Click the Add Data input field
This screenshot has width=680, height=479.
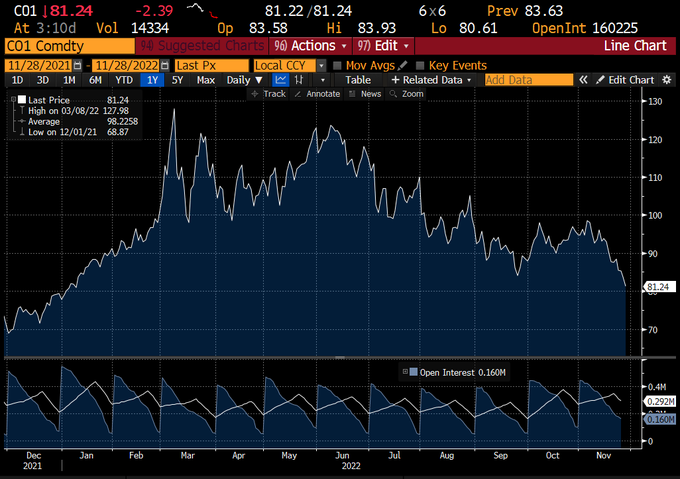pos(529,80)
